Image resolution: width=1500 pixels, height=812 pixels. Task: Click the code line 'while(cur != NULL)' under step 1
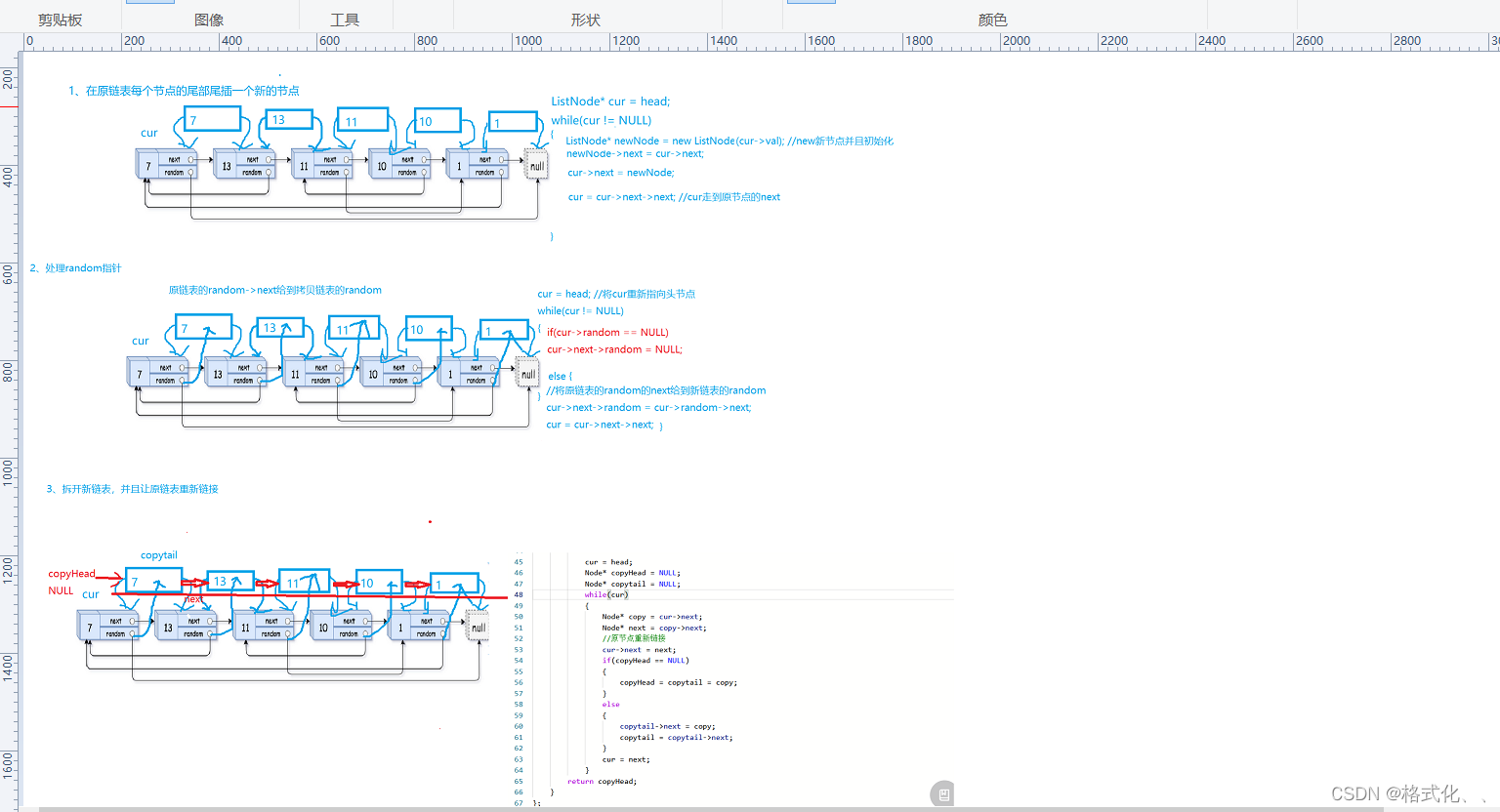tap(601, 121)
